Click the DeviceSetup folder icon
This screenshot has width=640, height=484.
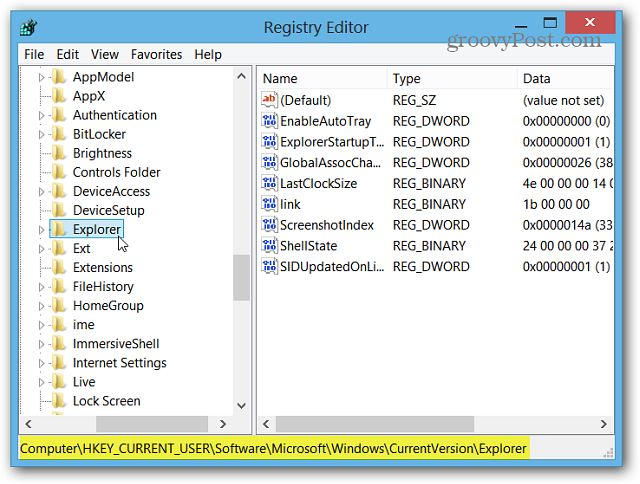click(x=60, y=210)
